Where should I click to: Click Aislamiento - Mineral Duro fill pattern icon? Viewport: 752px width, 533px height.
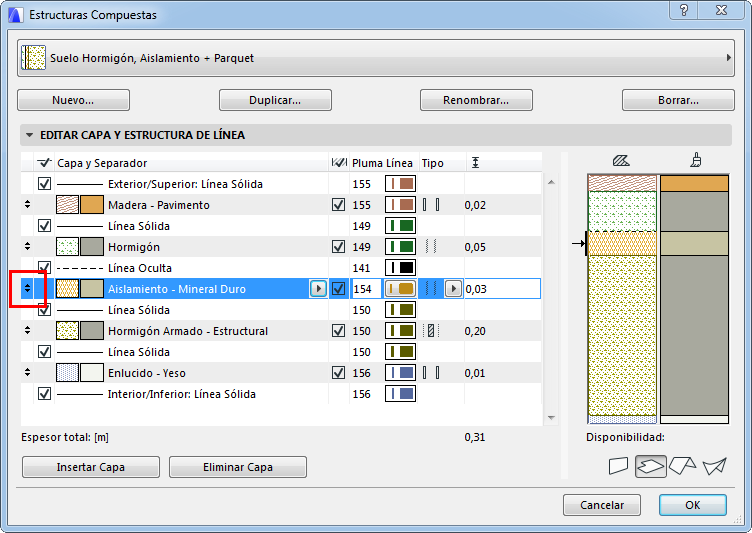pyautogui.click(x=68, y=289)
